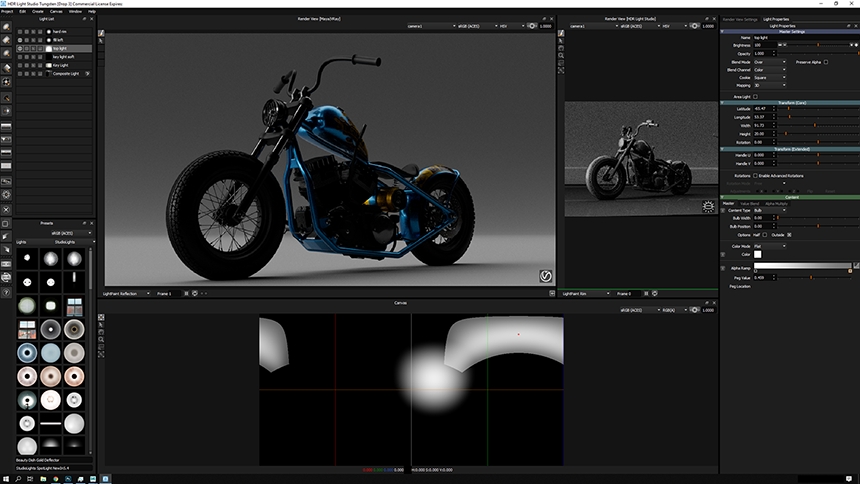Viewport: 860px width, 484px height.
Task: Toggle visibility of hard rim light
Action: (x=20, y=32)
